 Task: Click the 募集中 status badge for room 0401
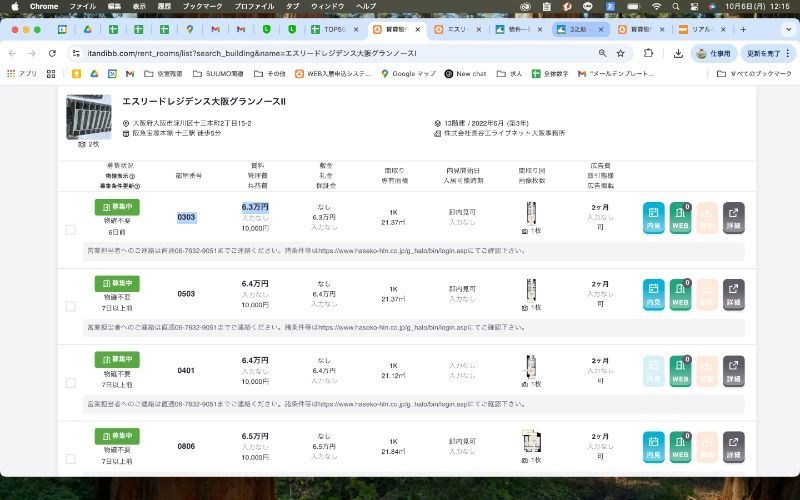pos(117,360)
